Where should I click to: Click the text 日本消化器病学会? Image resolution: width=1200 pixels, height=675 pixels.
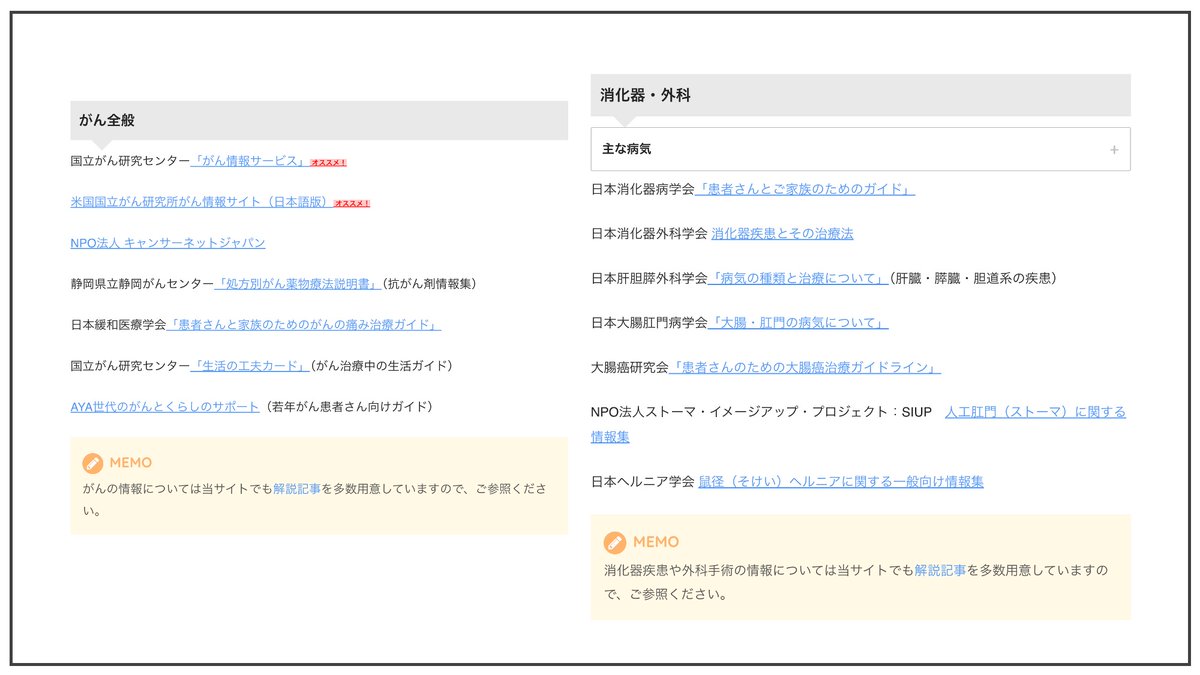(643, 189)
